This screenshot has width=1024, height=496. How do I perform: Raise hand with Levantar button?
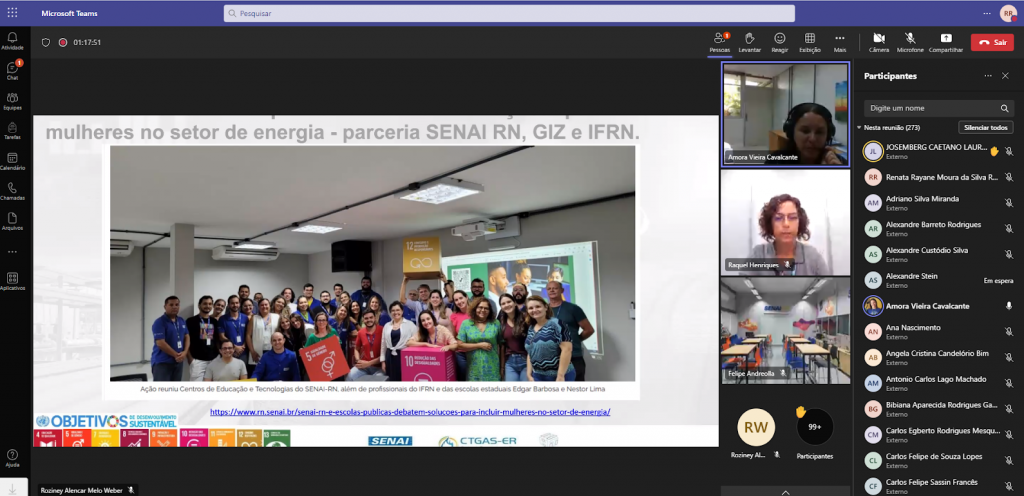point(750,42)
